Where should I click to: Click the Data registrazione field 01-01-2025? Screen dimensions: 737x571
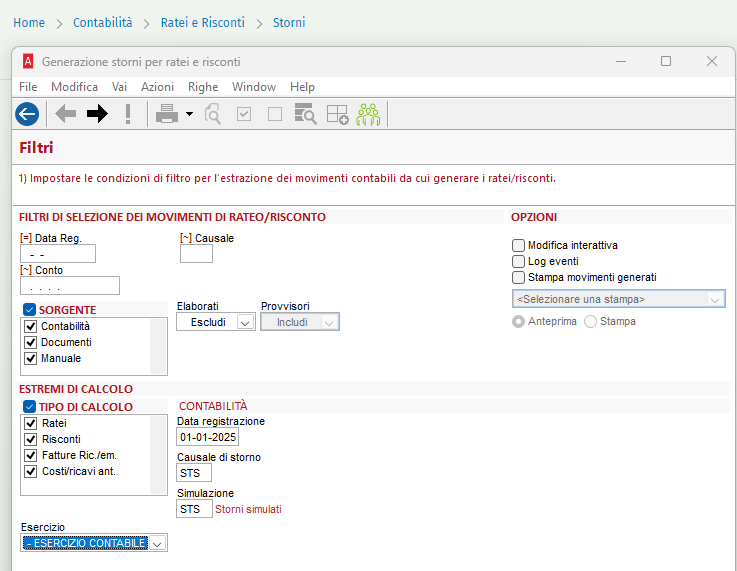click(208, 437)
